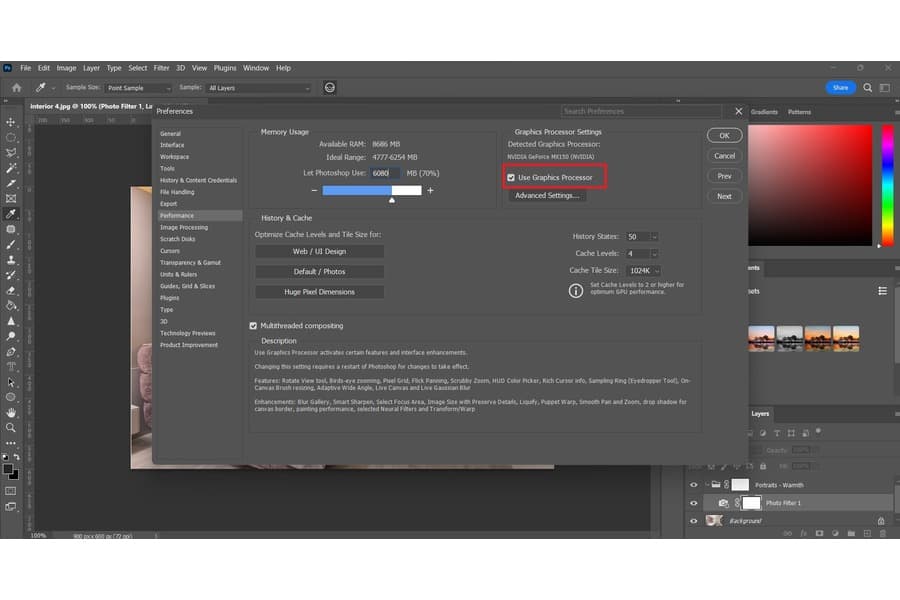The width and height of the screenshot is (900, 600).
Task: Click the Share button
Action: click(840, 88)
